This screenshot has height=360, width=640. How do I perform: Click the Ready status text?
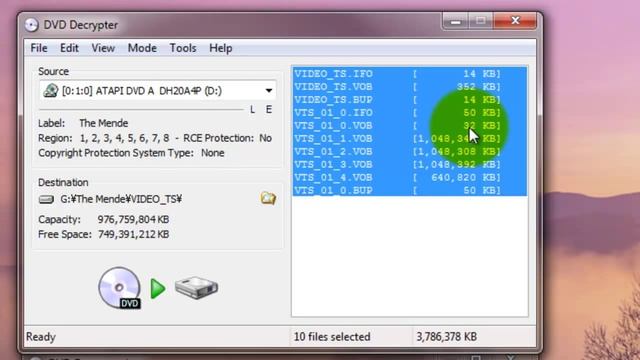pyautogui.click(x=41, y=337)
